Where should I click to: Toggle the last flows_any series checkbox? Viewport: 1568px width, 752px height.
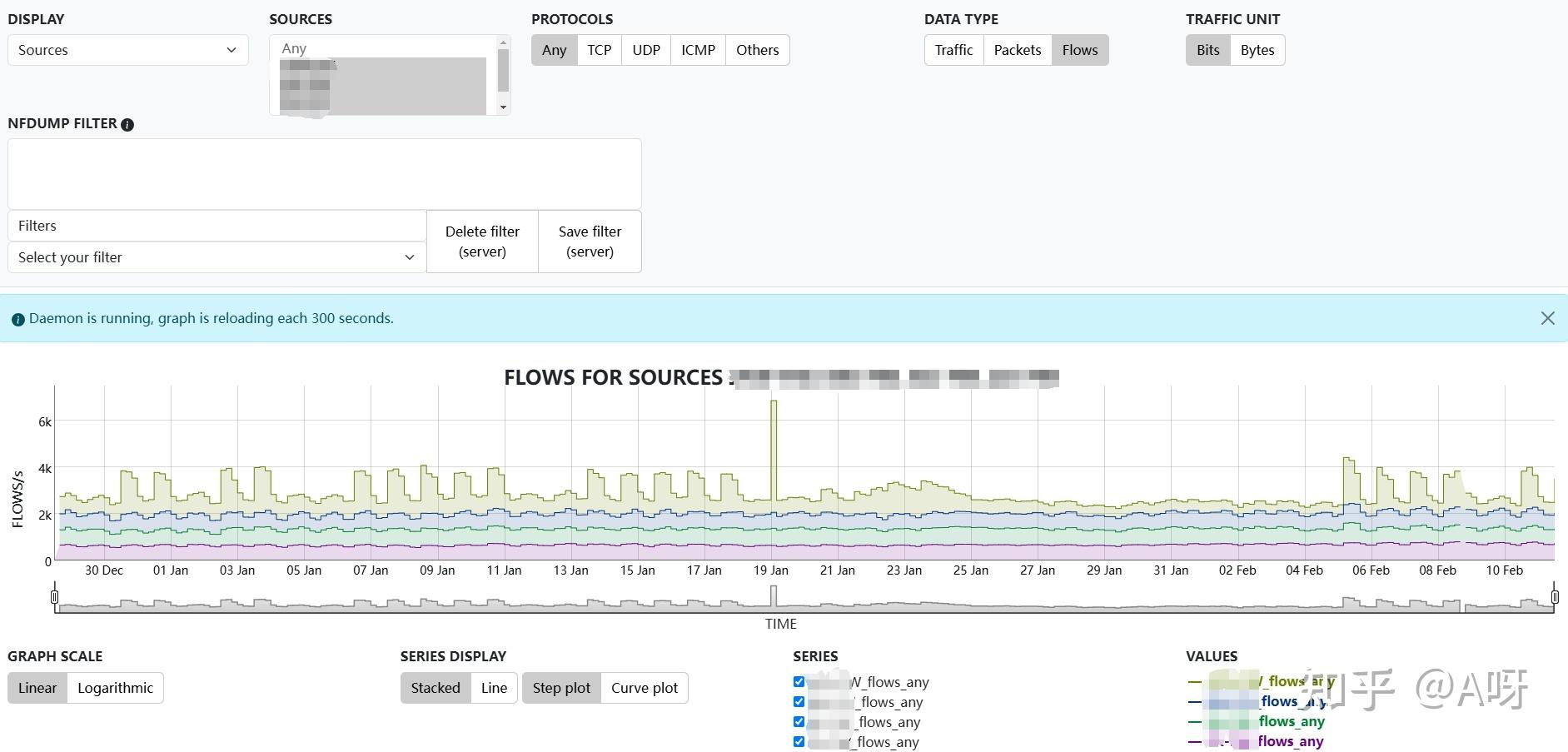tap(799, 742)
